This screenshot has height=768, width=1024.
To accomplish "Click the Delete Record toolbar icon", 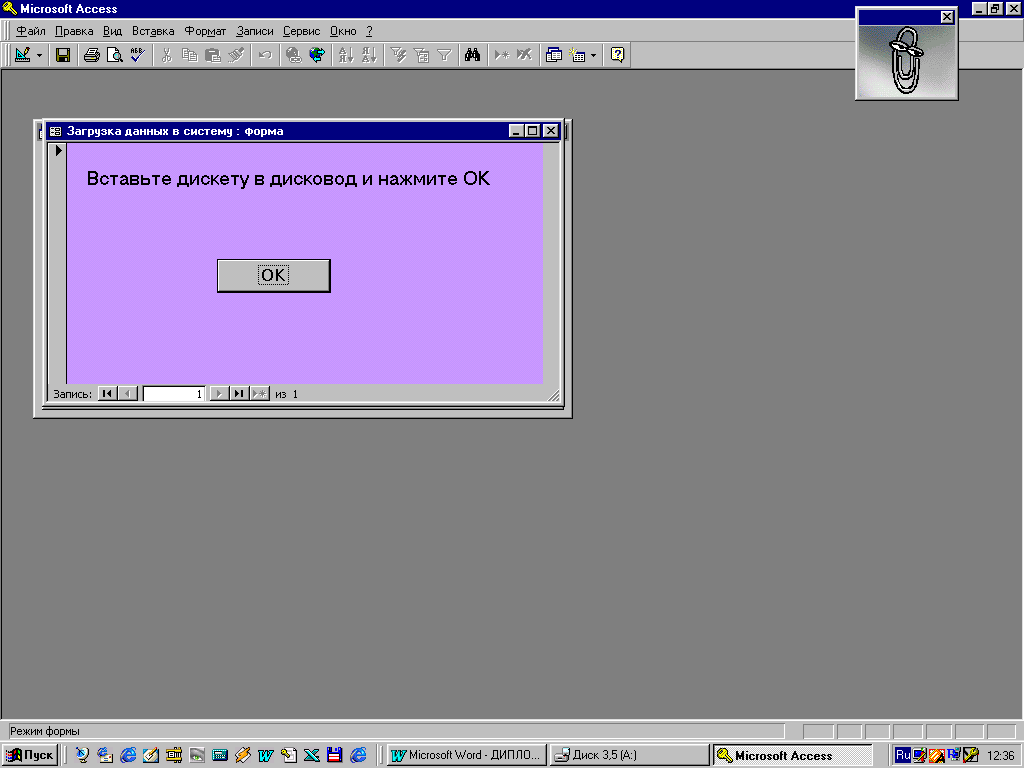I will click(524, 55).
